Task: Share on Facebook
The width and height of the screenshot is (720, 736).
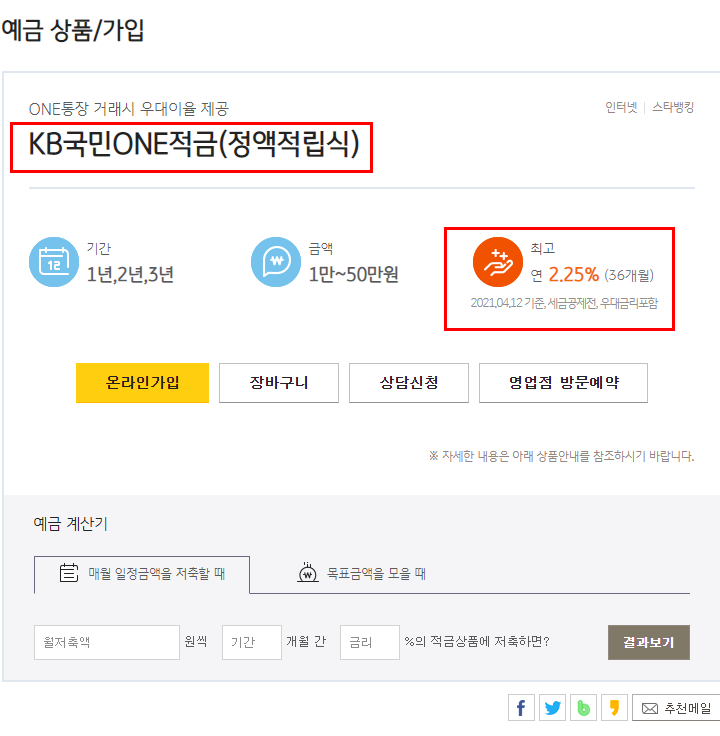Action: coord(521,708)
